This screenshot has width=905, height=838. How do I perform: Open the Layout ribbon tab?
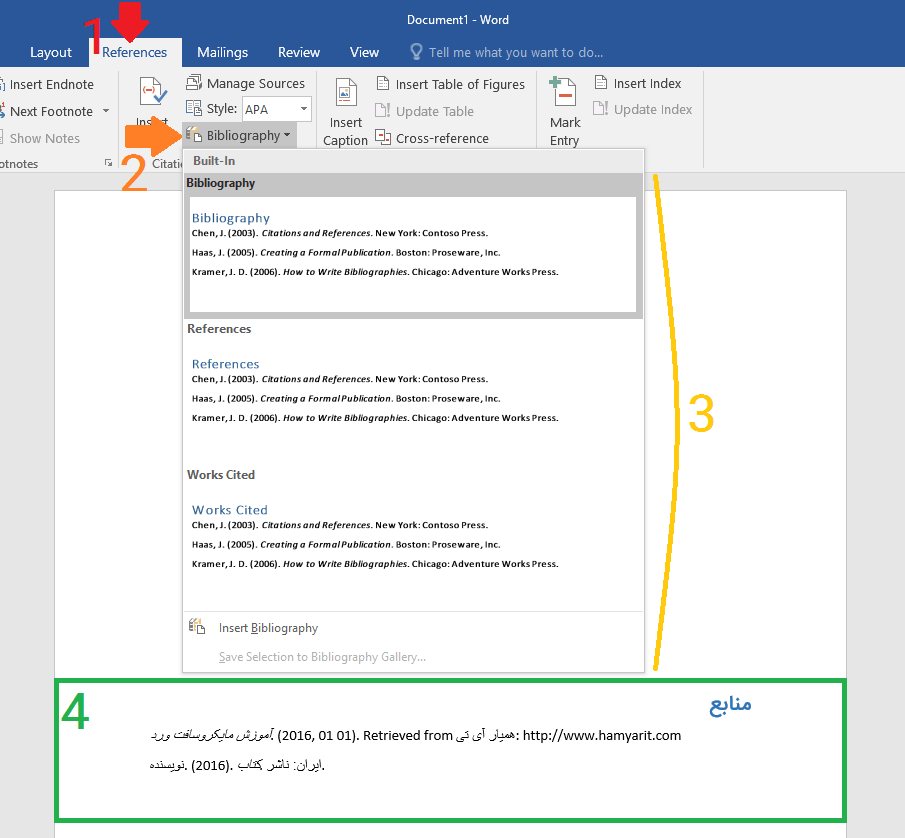pos(51,53)
